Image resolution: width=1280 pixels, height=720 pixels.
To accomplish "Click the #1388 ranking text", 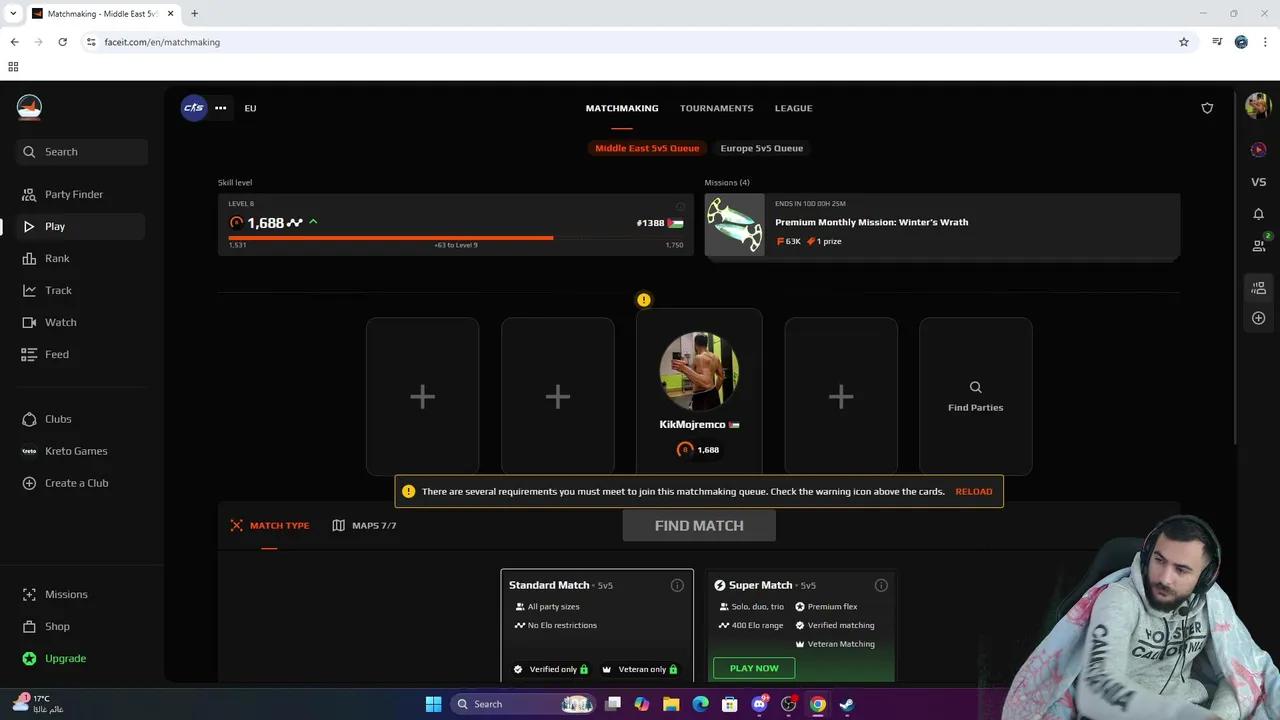I will coord(650,223).
